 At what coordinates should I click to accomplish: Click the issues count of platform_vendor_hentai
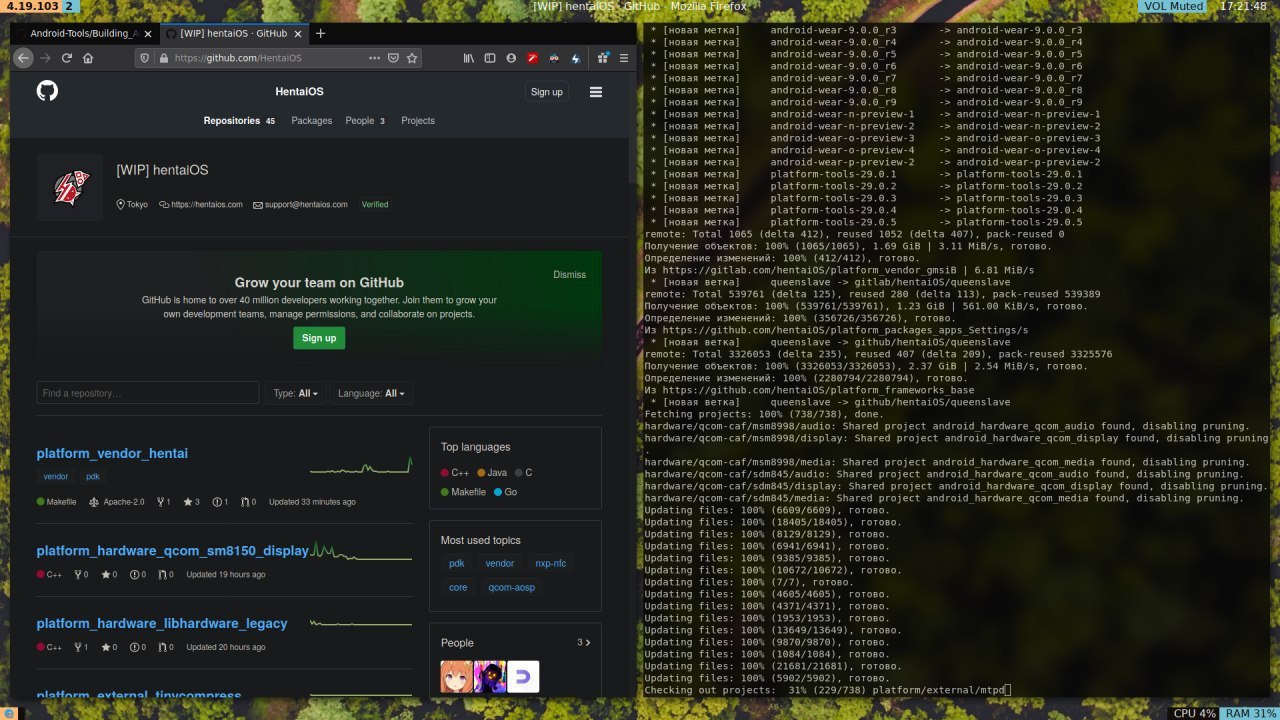click(220, 502)
